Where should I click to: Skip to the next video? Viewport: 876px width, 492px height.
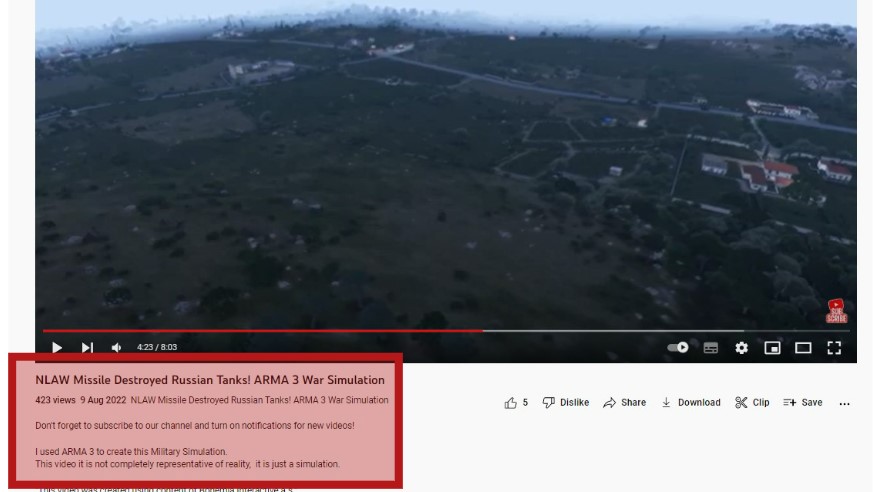pyautogui.click(x=87, y=347)
